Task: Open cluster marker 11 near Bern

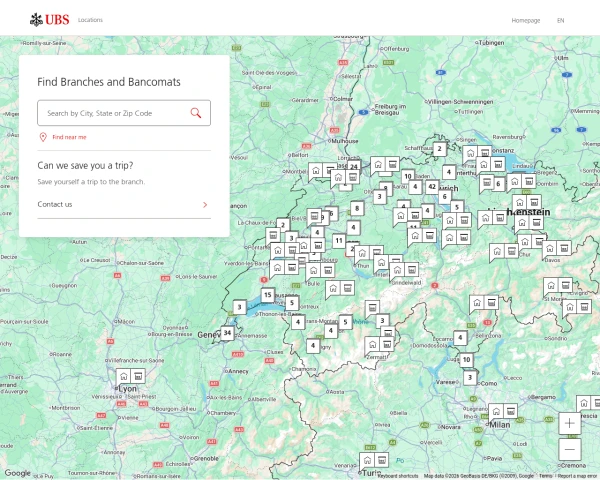Action: tap(339, 241)
